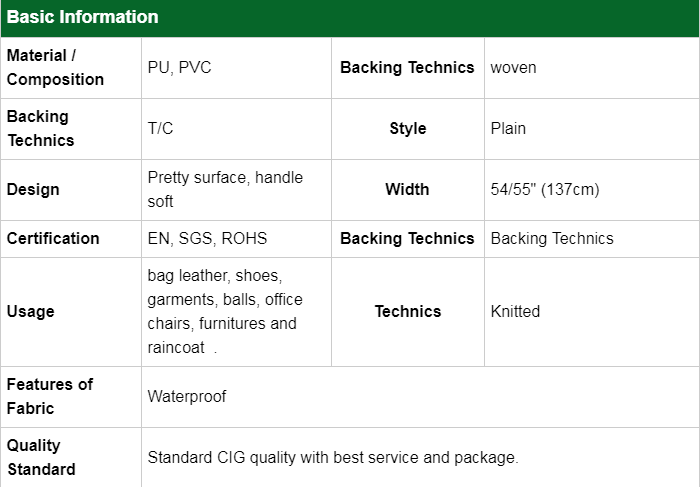Select the Material / Composition label cell

point(55,68)
